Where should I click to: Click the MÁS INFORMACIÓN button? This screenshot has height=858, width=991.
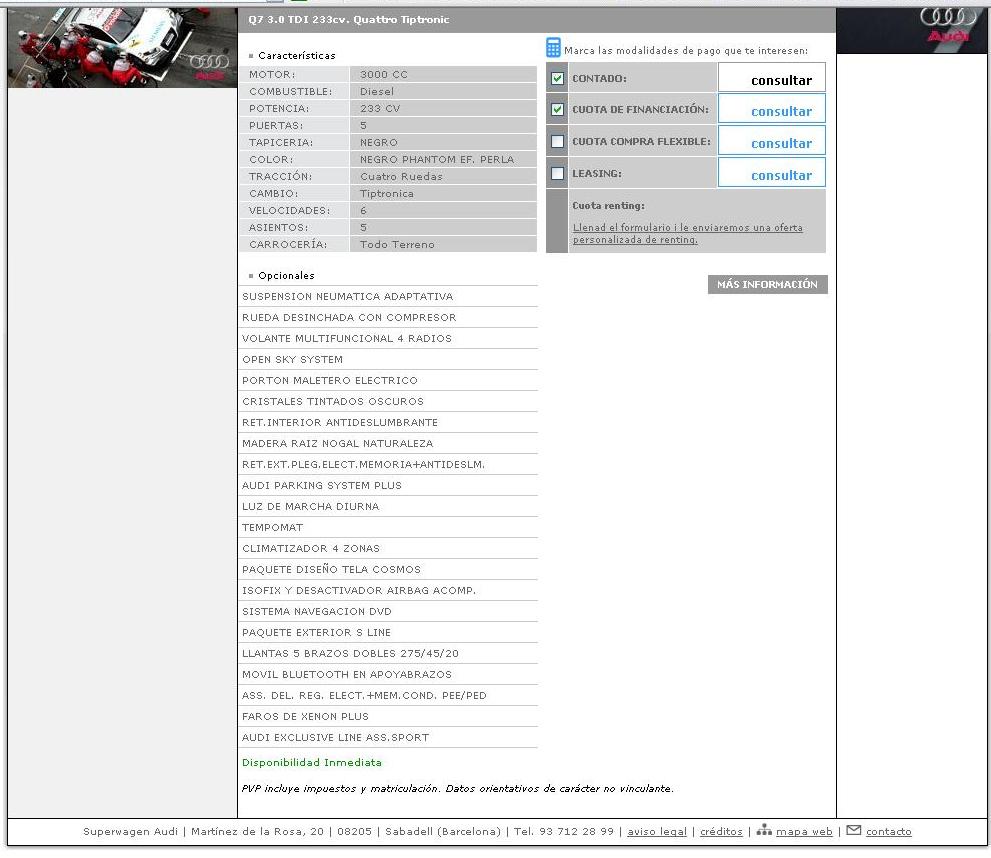click(x=767, y=285)
